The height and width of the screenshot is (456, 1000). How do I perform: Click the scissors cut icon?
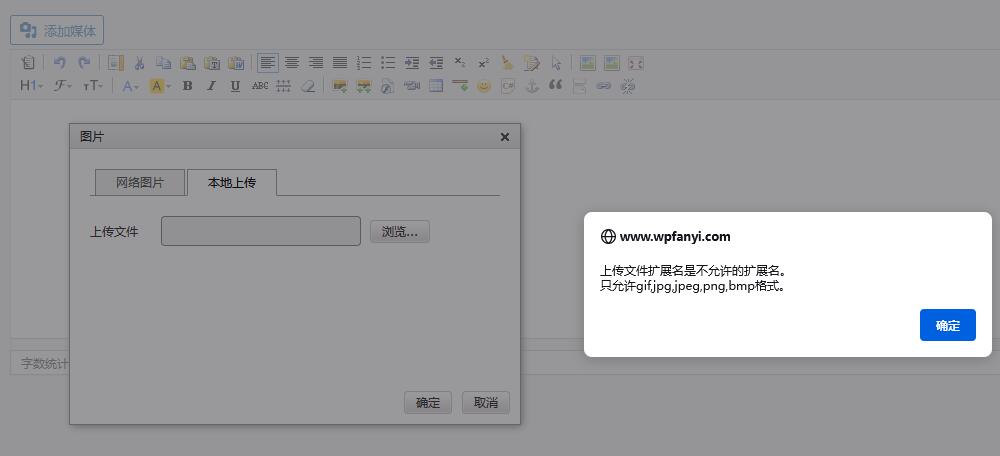click(140, 63)
